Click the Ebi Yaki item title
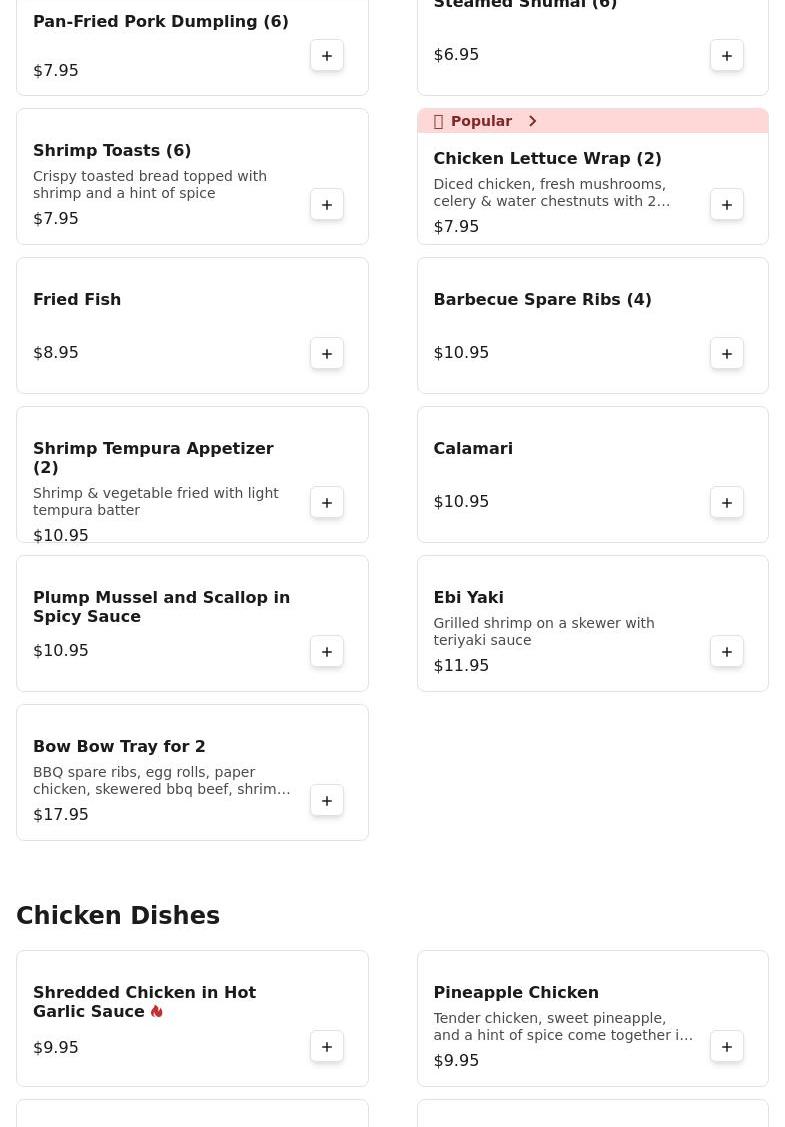The height and width of the screenshot is (1127, 785). click(468, 598)
